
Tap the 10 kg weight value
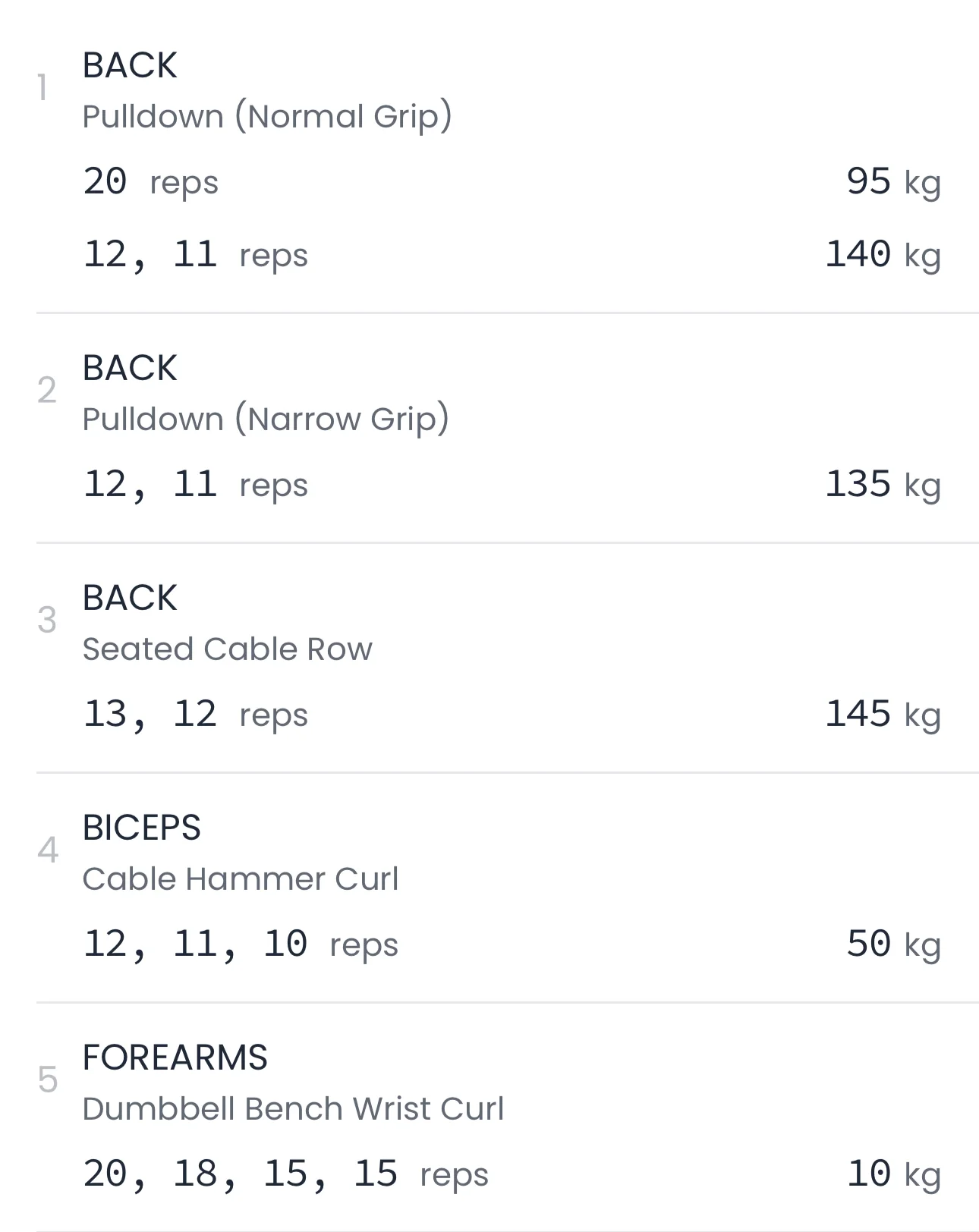(x=892, y=1174)
